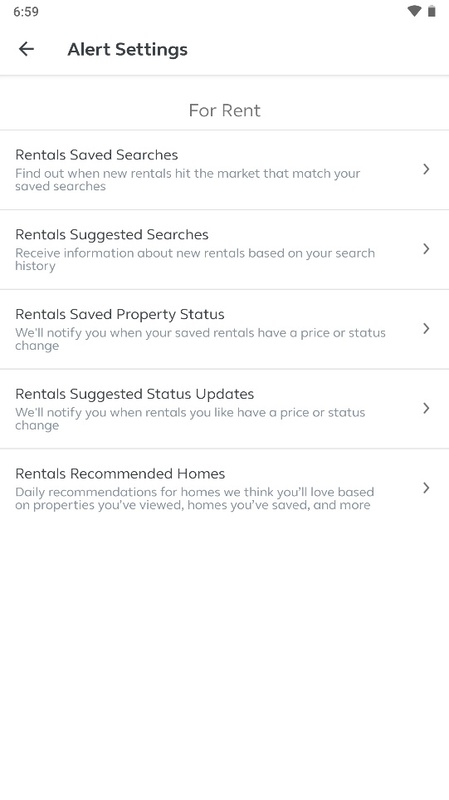Tap daily recommendations description text
The image size is (449, 800).
[x=194, y=498]
